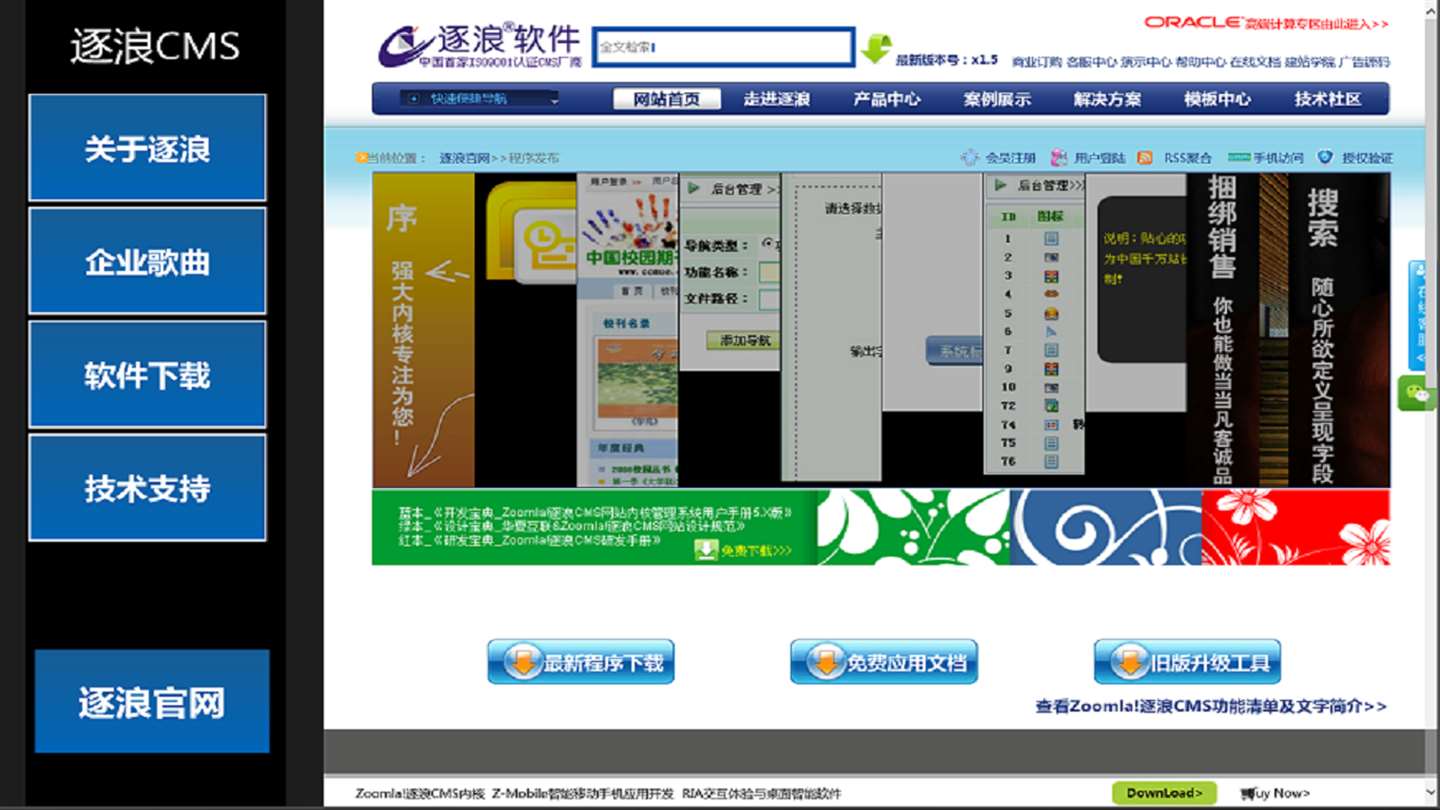Open the 演示中心 link
Image resolution: width=1440 pixels, height=810 pixels.
pos(1146,62)
